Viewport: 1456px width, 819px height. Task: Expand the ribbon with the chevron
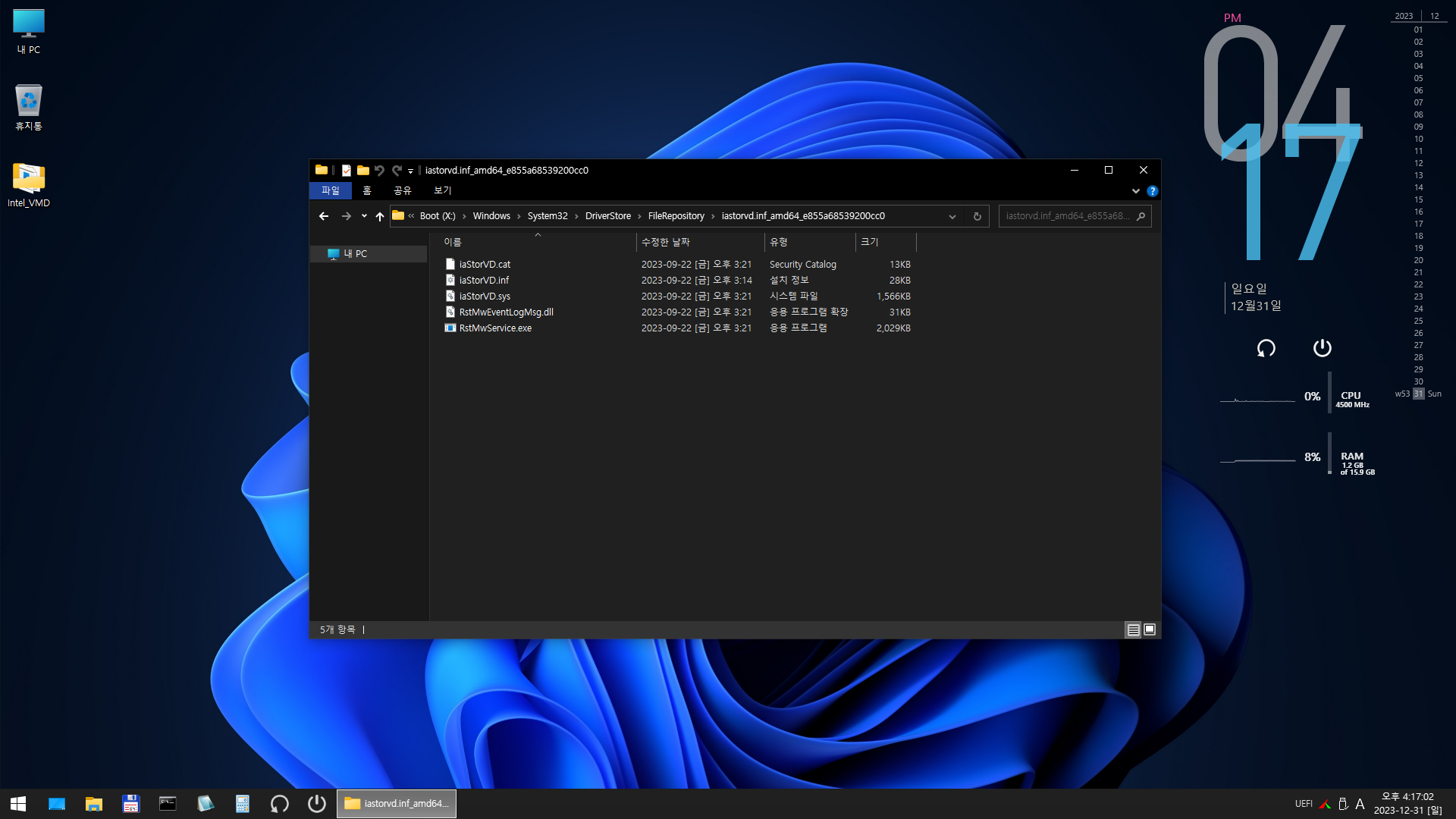(x=1135, y=191)
